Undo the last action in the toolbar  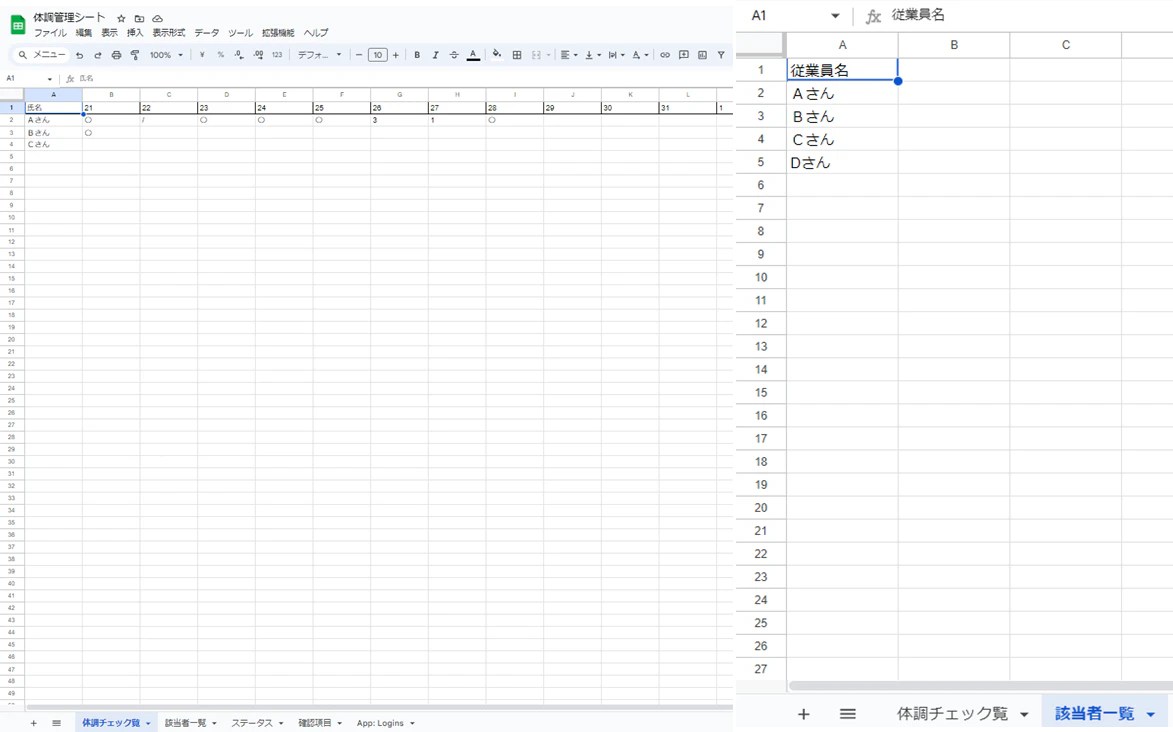[x=79, y=55]
